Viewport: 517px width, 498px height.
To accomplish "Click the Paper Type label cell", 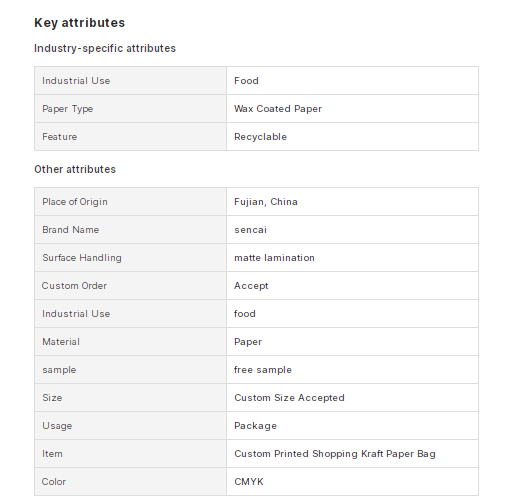I will [130, 109].
